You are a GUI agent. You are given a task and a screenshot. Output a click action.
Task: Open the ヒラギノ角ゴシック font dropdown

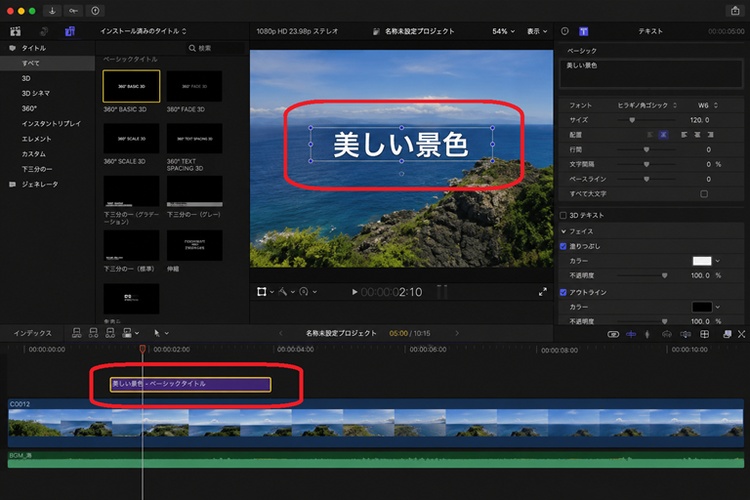[647, 105]
